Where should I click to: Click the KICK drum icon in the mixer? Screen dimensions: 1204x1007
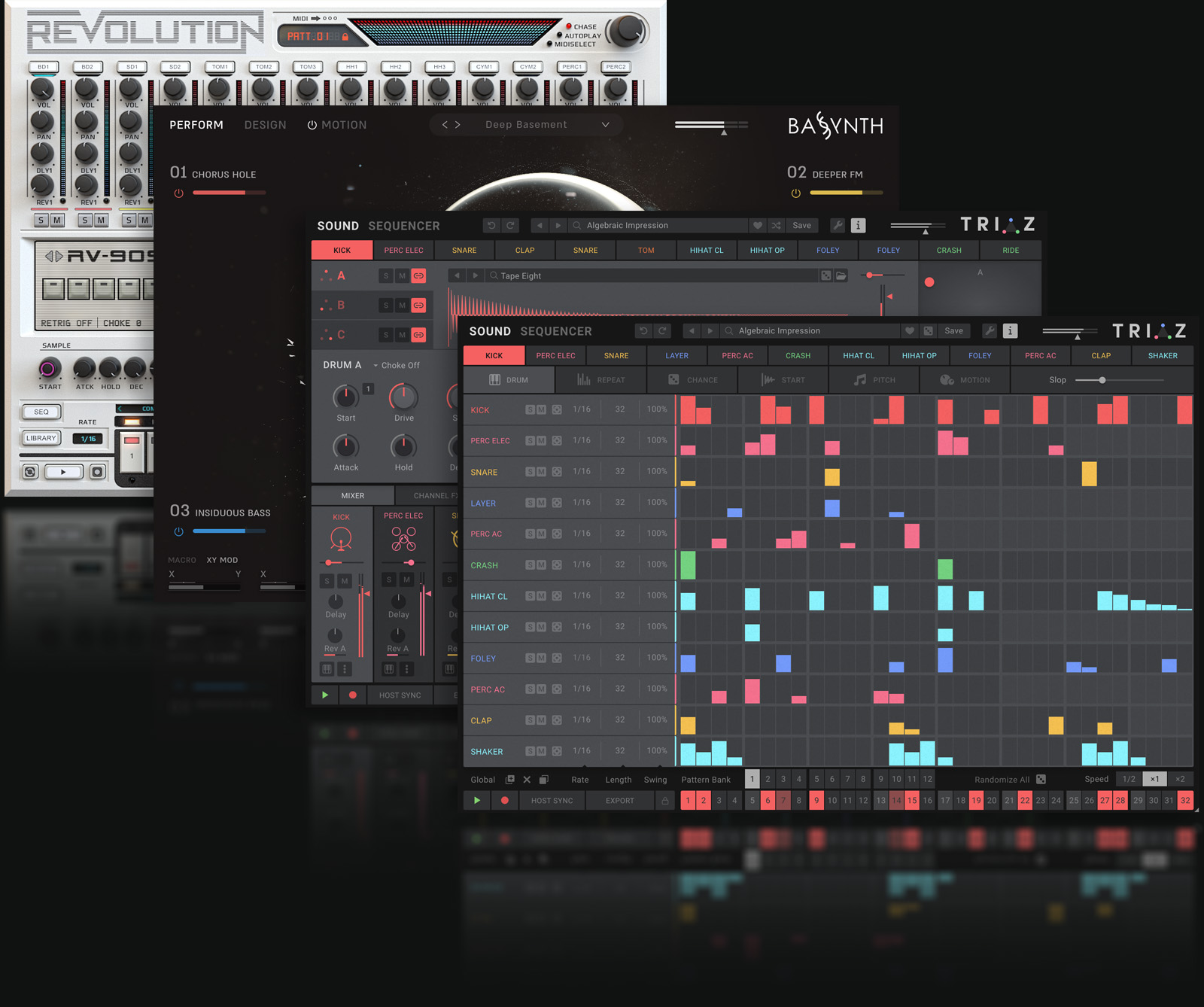[341, 539]
